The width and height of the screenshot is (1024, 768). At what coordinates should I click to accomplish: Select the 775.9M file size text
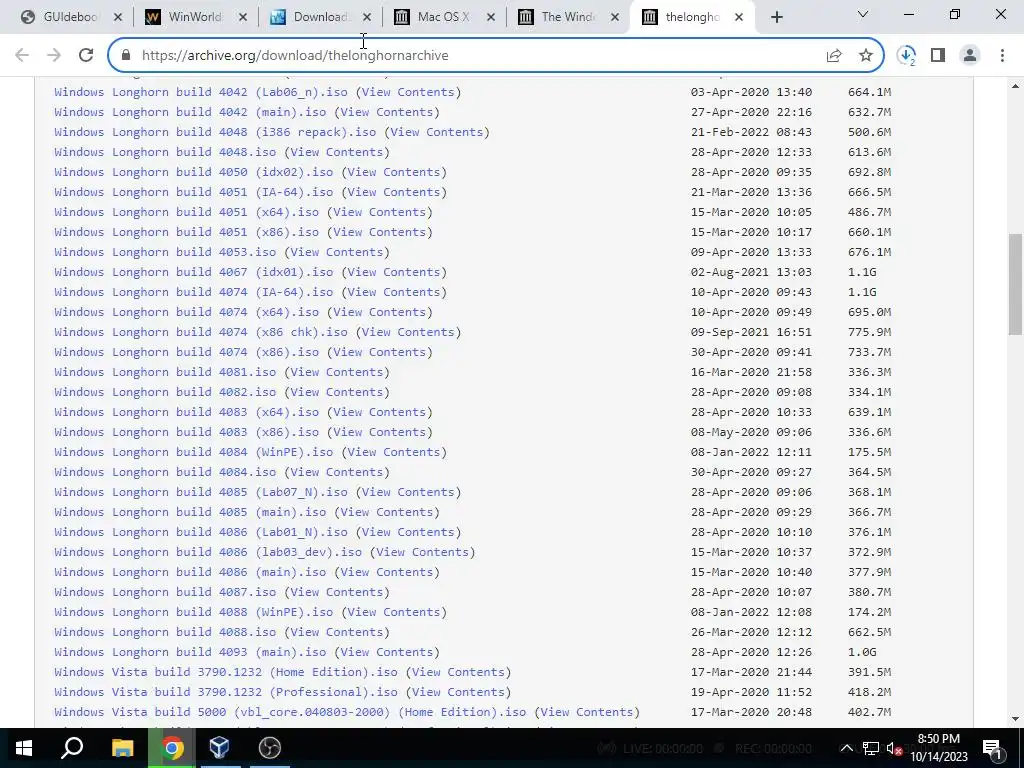[869, 332]
